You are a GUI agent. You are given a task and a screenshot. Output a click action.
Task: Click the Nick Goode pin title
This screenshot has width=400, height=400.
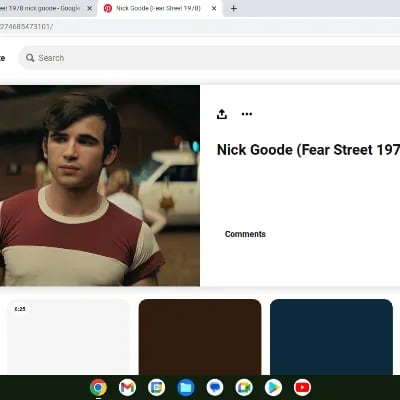pyautogui.click(x=308, y=150)
